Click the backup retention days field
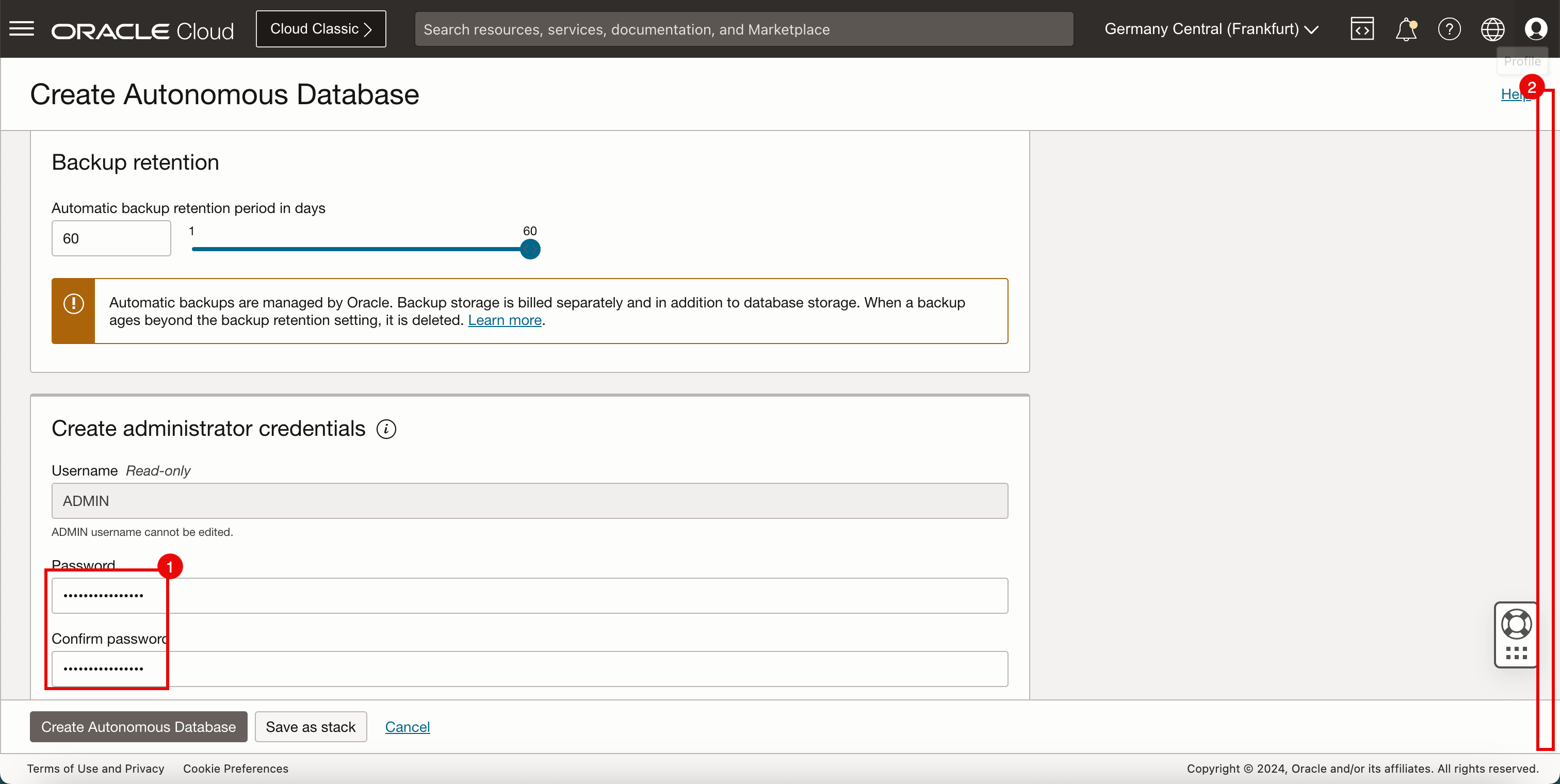Viewport: 1560px width, 784px height. tap(111, 238)
